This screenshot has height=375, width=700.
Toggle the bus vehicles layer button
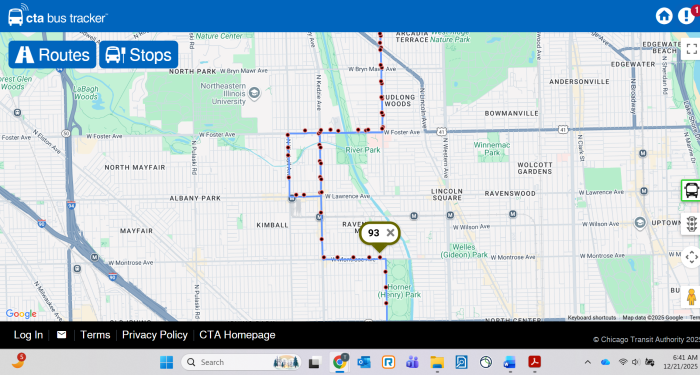[x=691, y=190]
